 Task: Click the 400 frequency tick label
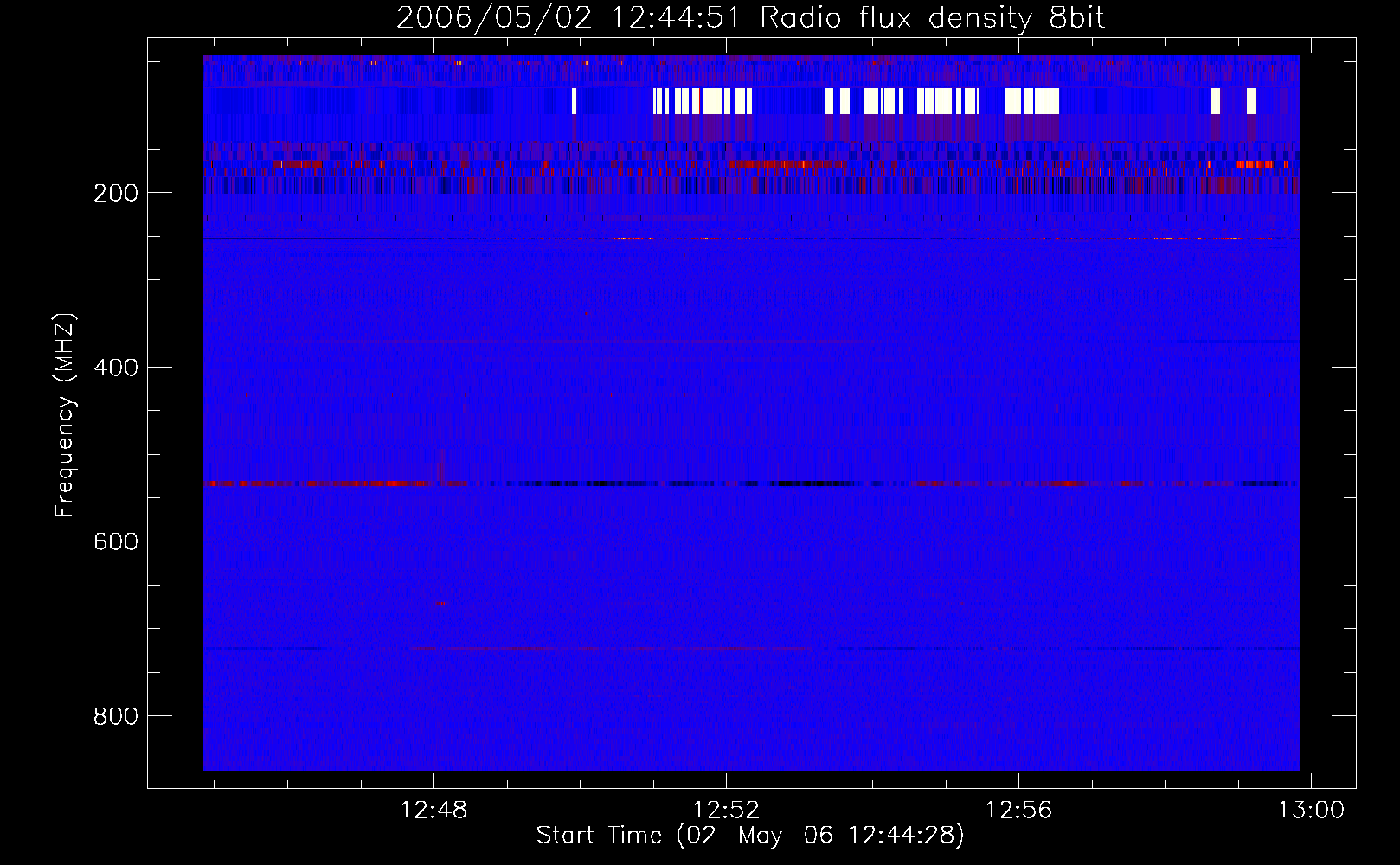pyautogui.click(x=116, y=368)
